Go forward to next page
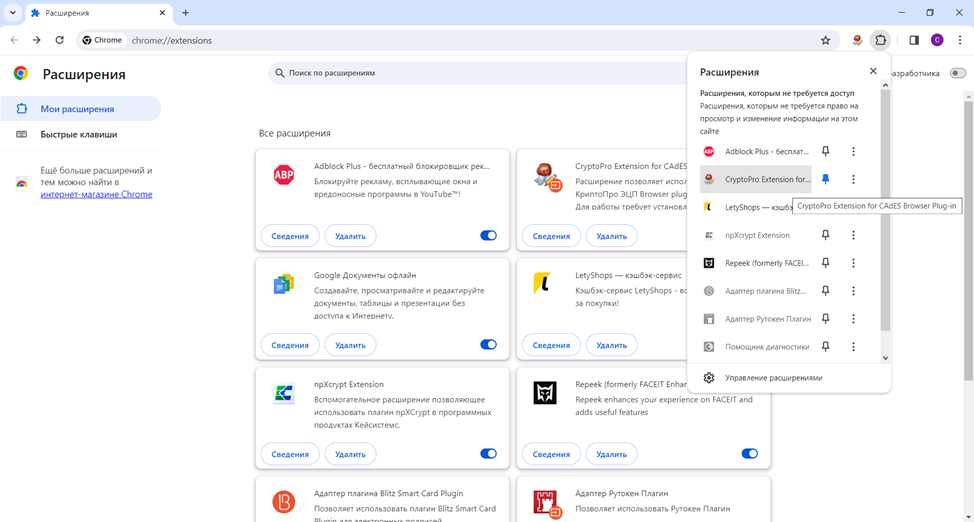Screen dimensions: 974x522 pyautogui.click(x=37, y=40)
